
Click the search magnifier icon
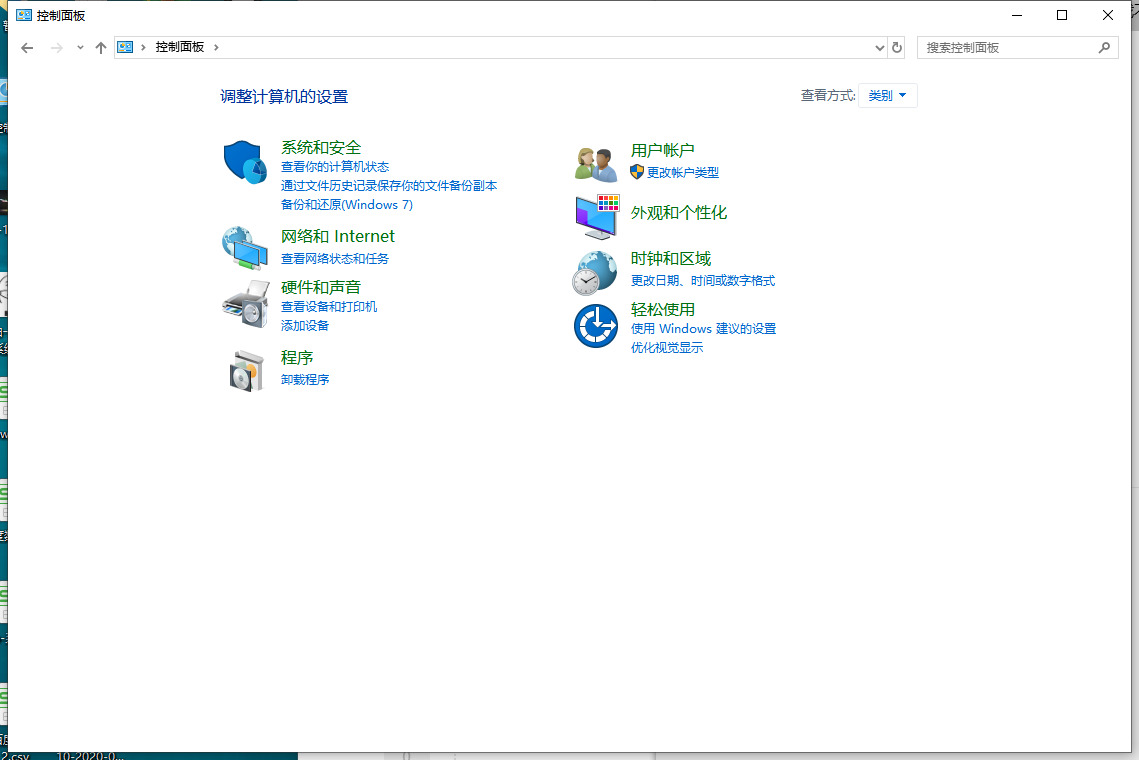(1104, 47)
